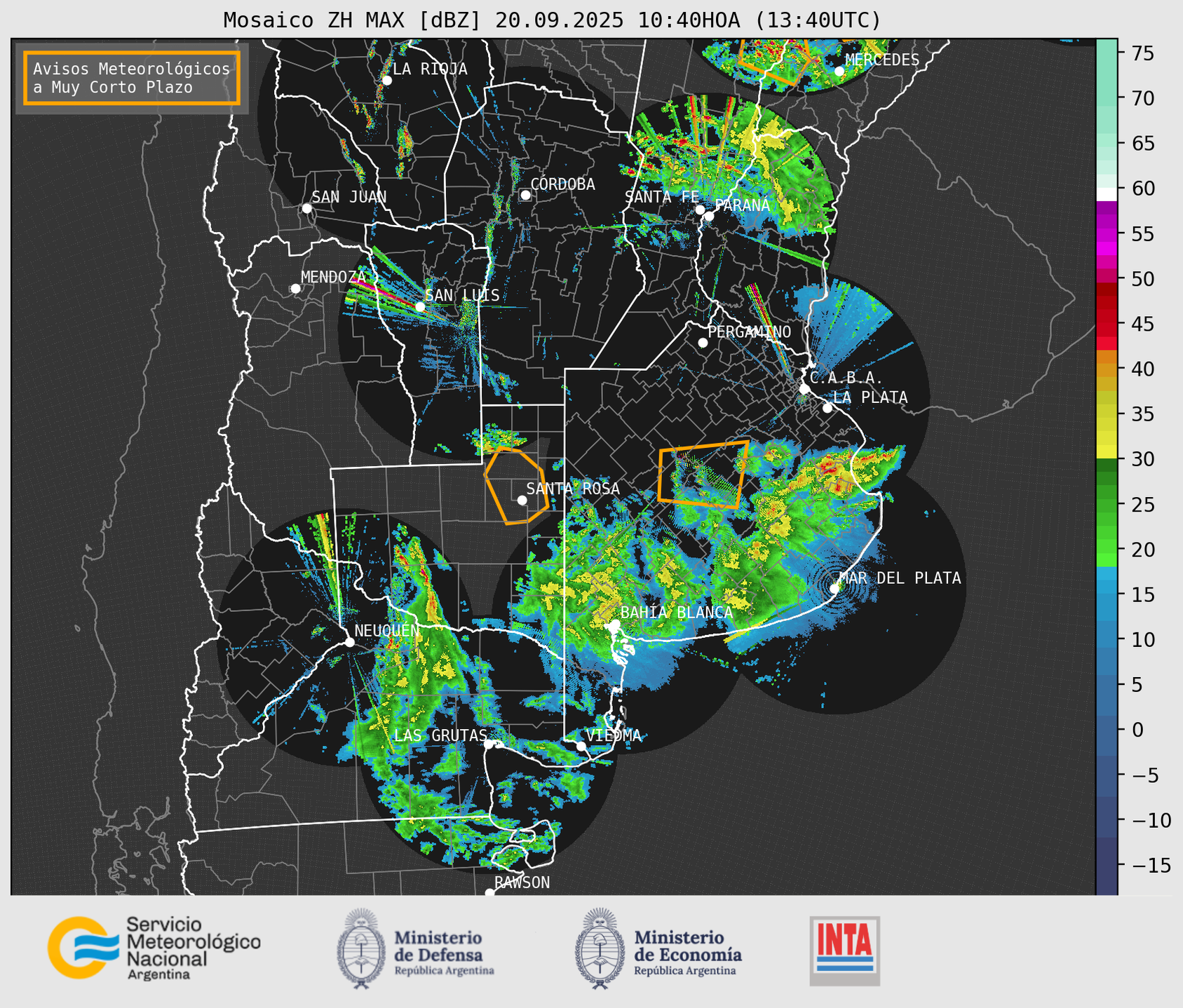Click the Ministerio de Defensa emblem

(x=361, y=948)
